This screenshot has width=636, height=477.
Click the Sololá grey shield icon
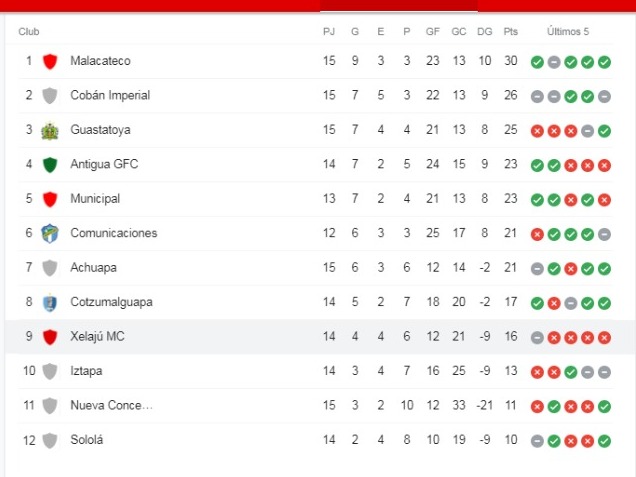50,440
